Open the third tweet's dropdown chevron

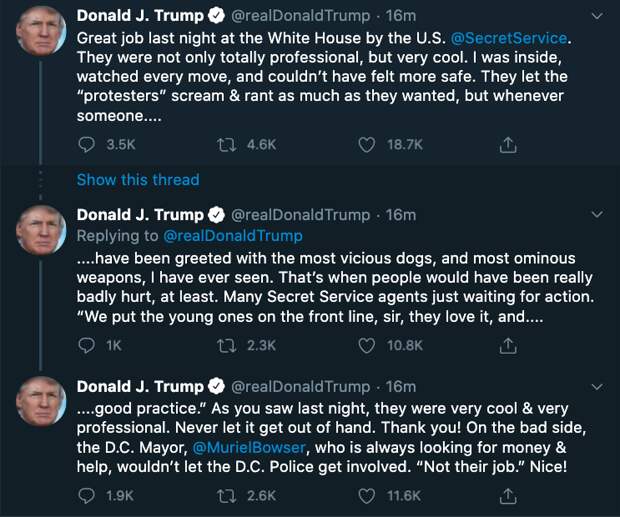(x=598, y=386)
